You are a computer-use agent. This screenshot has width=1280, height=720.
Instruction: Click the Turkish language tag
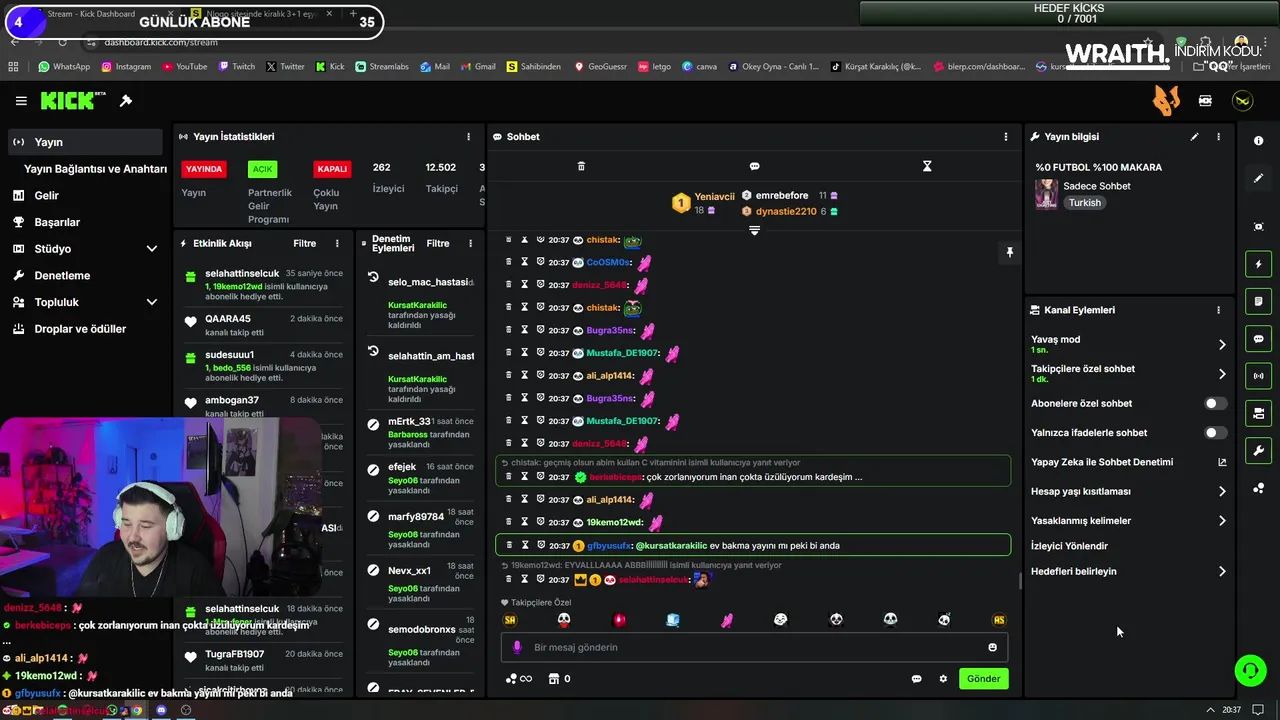[1084, 203]
